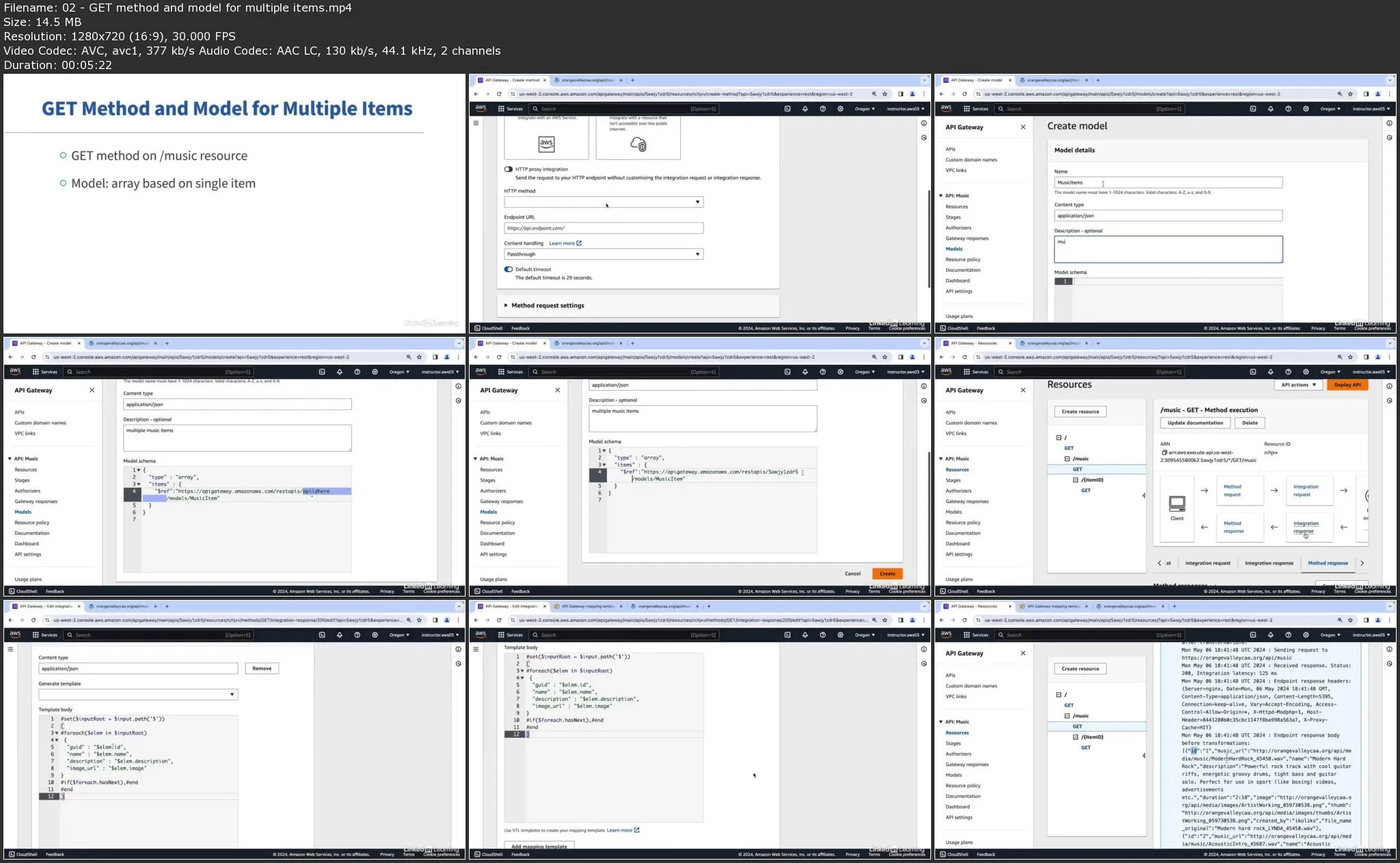Viewport: 1400px width, 863px height.
Task: Open CloudShell from top bar of Create method frame
Action: click(787, 109)
